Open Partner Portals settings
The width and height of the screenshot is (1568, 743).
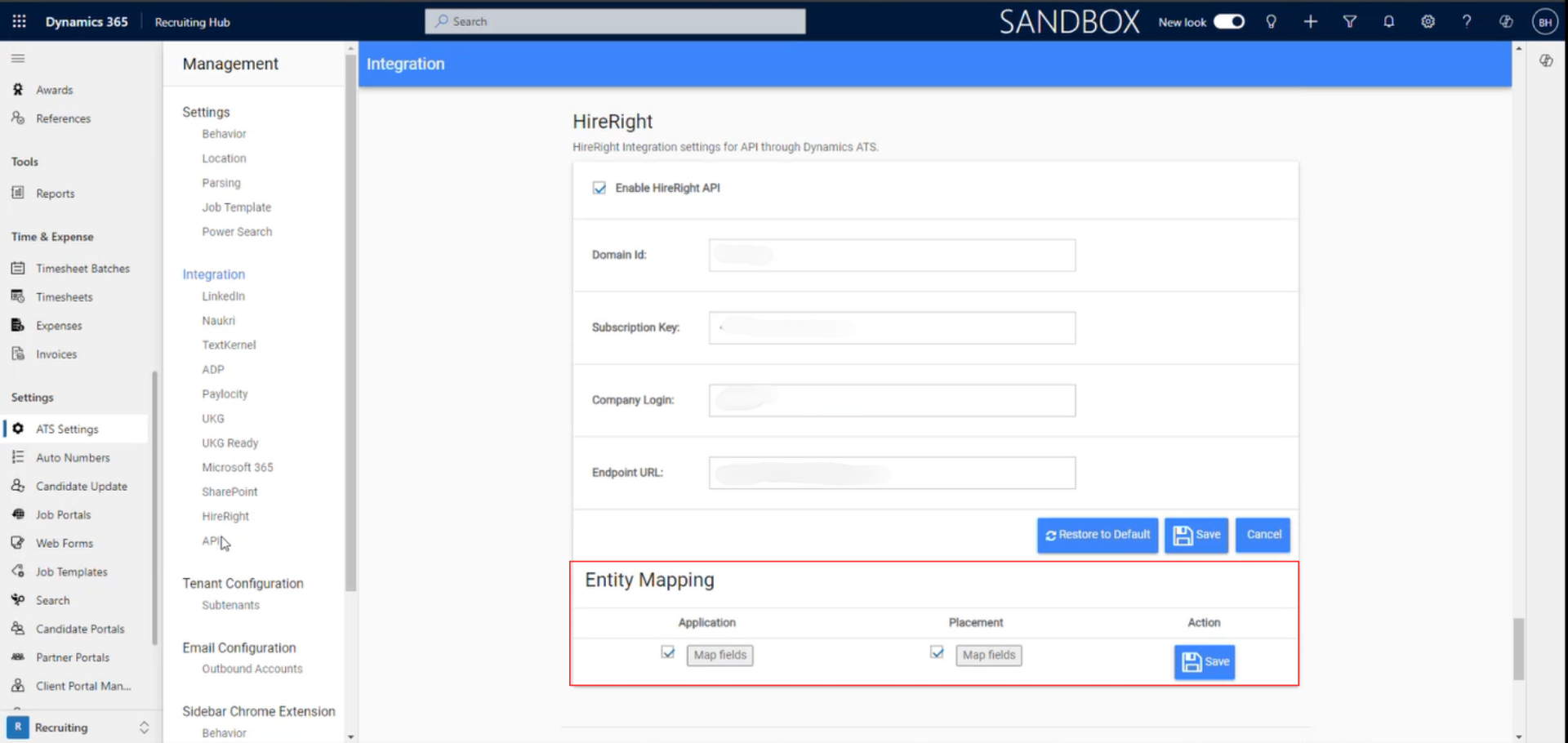click(x=72, y=658)
